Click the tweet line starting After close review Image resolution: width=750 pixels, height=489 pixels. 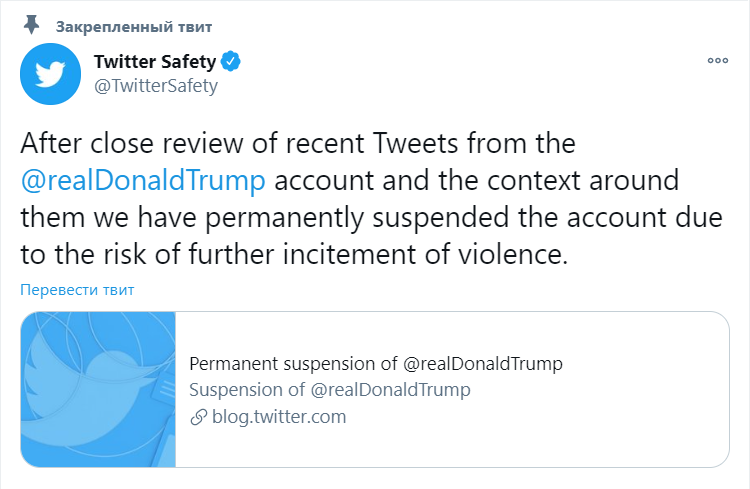(x=298, y=144)
